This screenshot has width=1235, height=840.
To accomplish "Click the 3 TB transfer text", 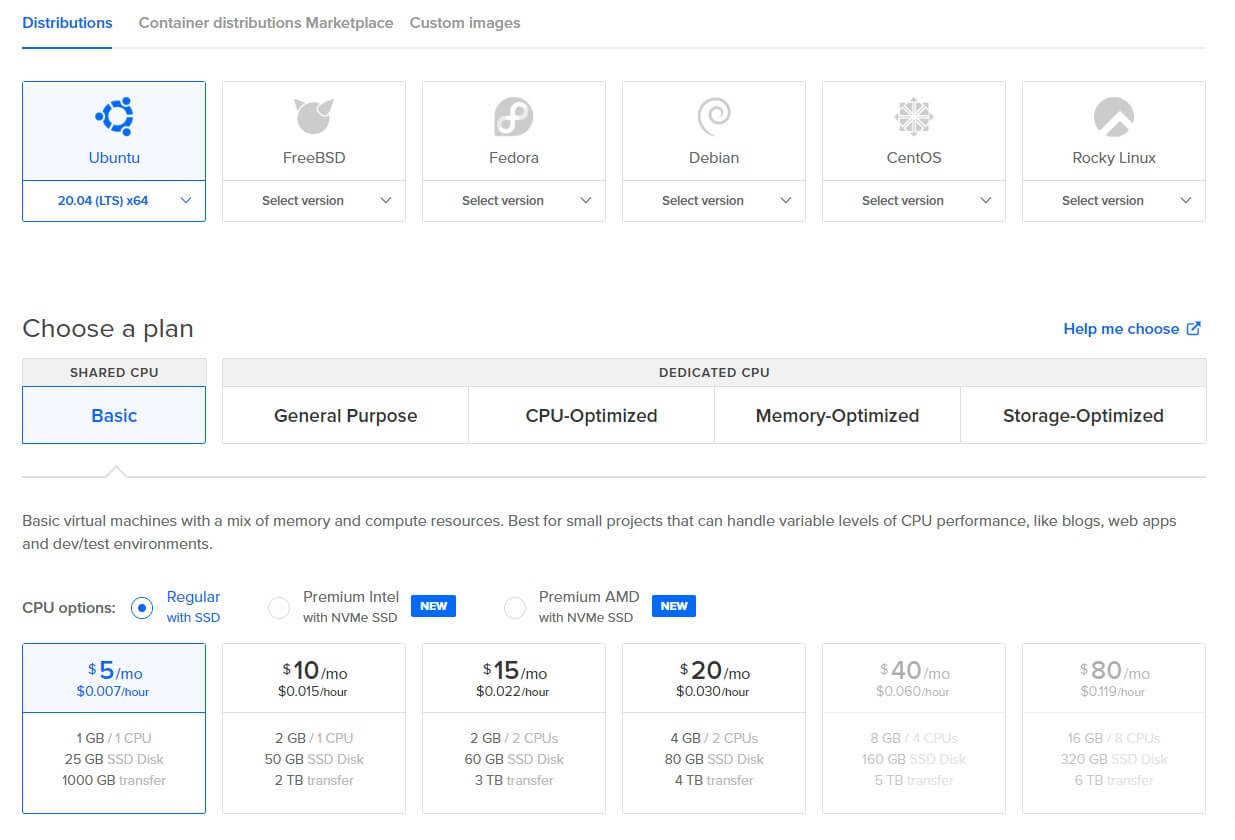I will [514, 780].
